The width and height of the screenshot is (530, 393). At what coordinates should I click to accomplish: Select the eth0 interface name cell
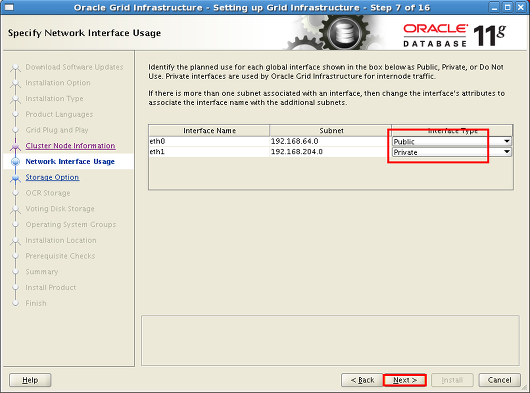pyautogui.click(x=209, y=141)
